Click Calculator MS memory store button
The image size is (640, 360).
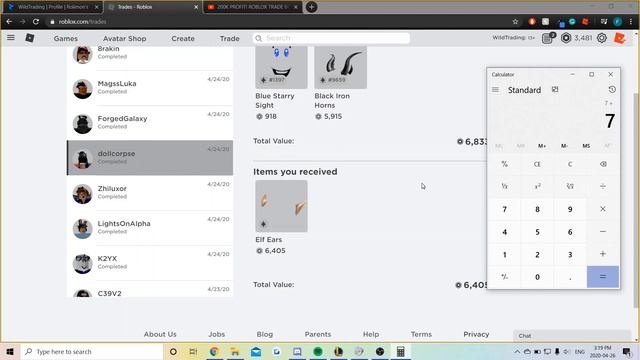tap(586, 146)
